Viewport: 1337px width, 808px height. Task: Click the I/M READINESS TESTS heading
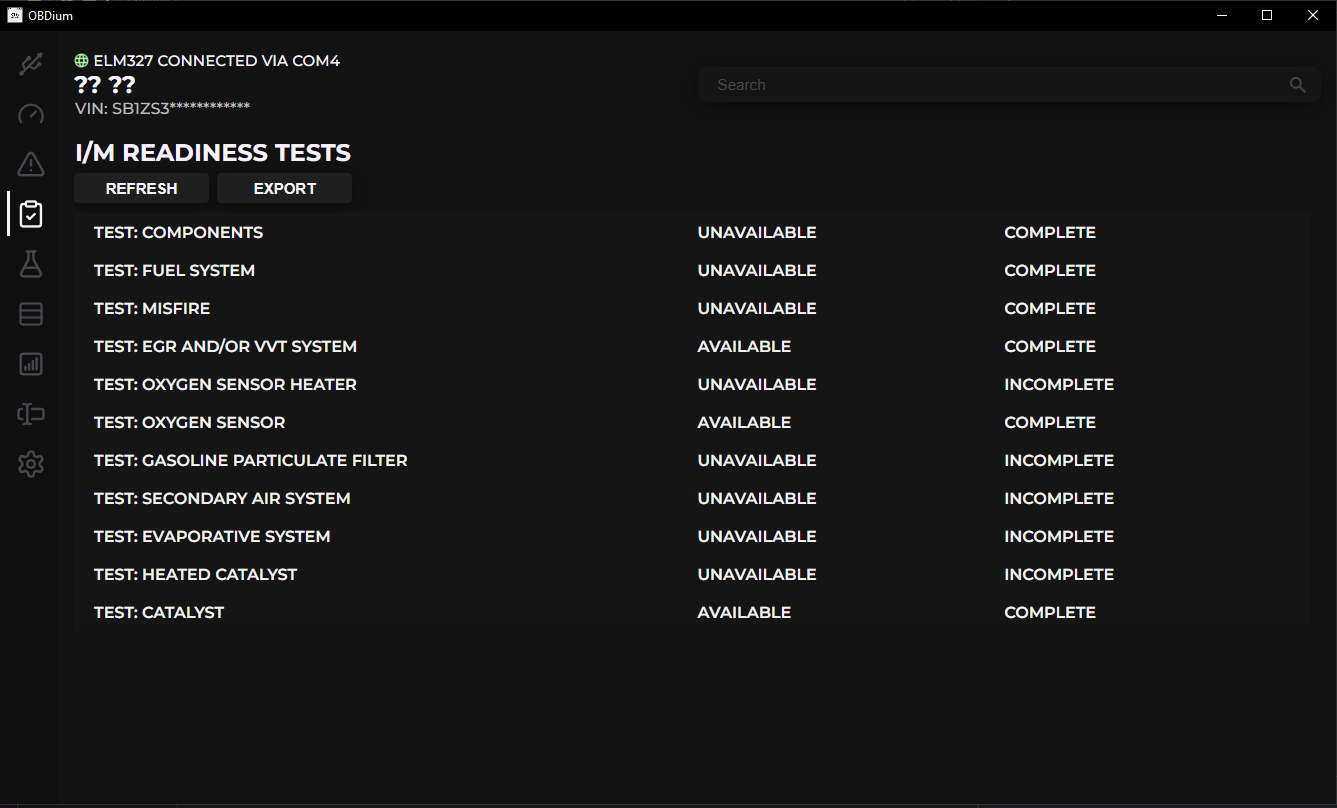click(213, 153)
